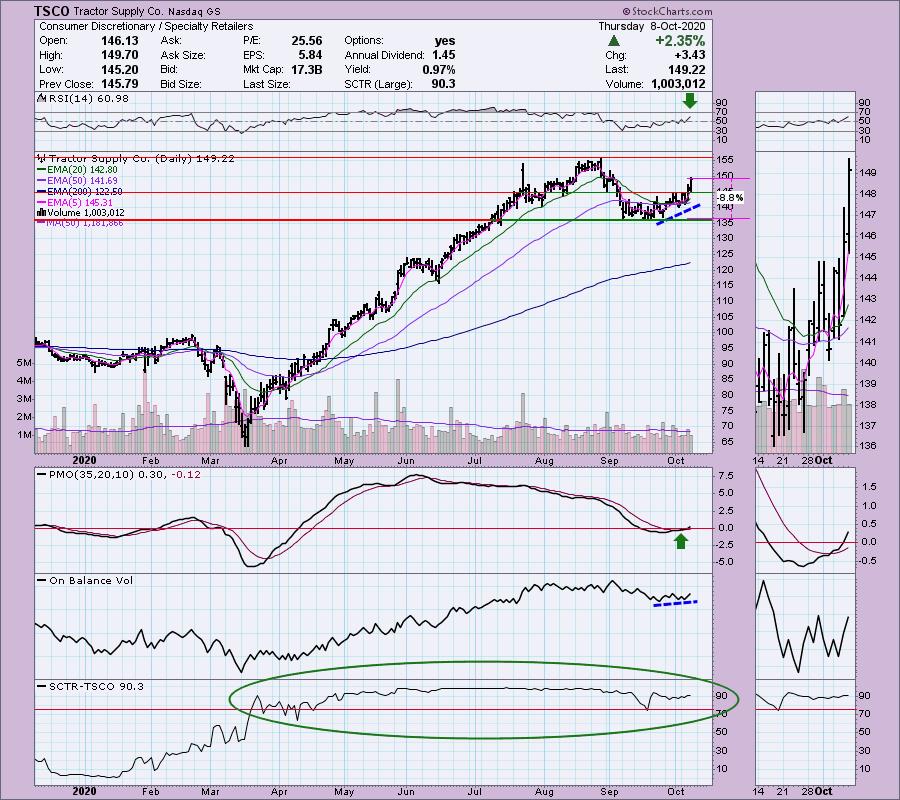
Task: Click the High value 149.70
Action: 119,55
